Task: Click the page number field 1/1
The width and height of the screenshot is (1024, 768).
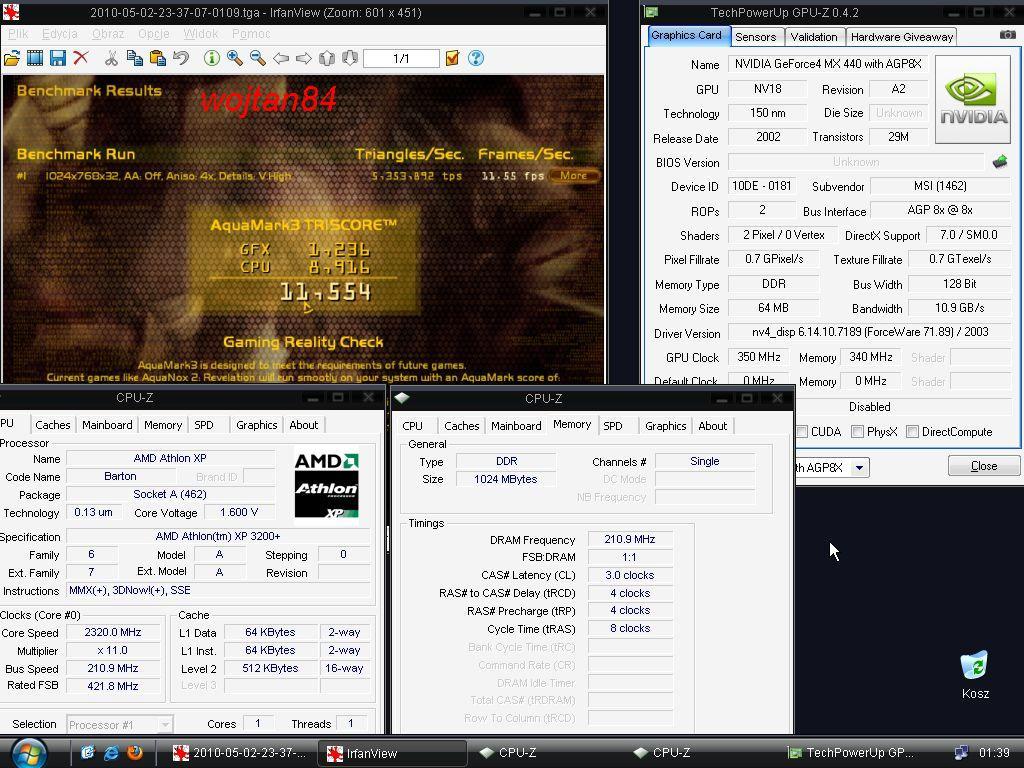Action: coord(401,58)
